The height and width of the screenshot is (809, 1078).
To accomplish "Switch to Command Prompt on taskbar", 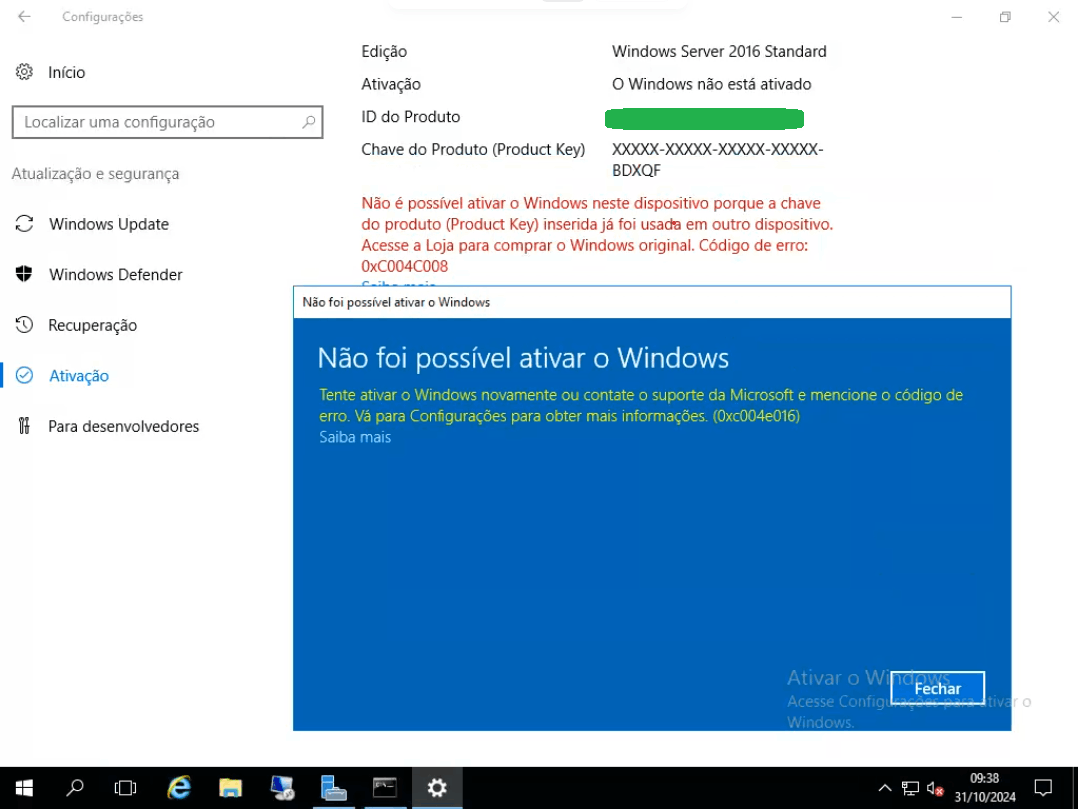I will [x=385, y=788].
